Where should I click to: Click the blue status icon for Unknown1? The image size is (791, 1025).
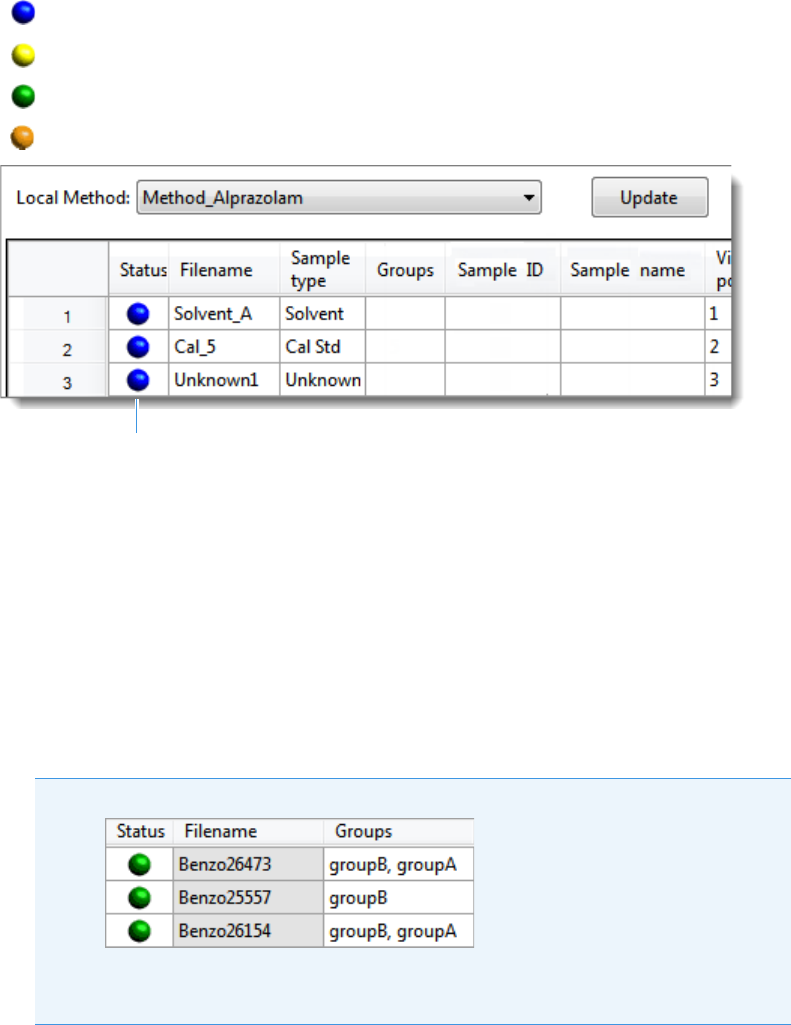(138, 380)
